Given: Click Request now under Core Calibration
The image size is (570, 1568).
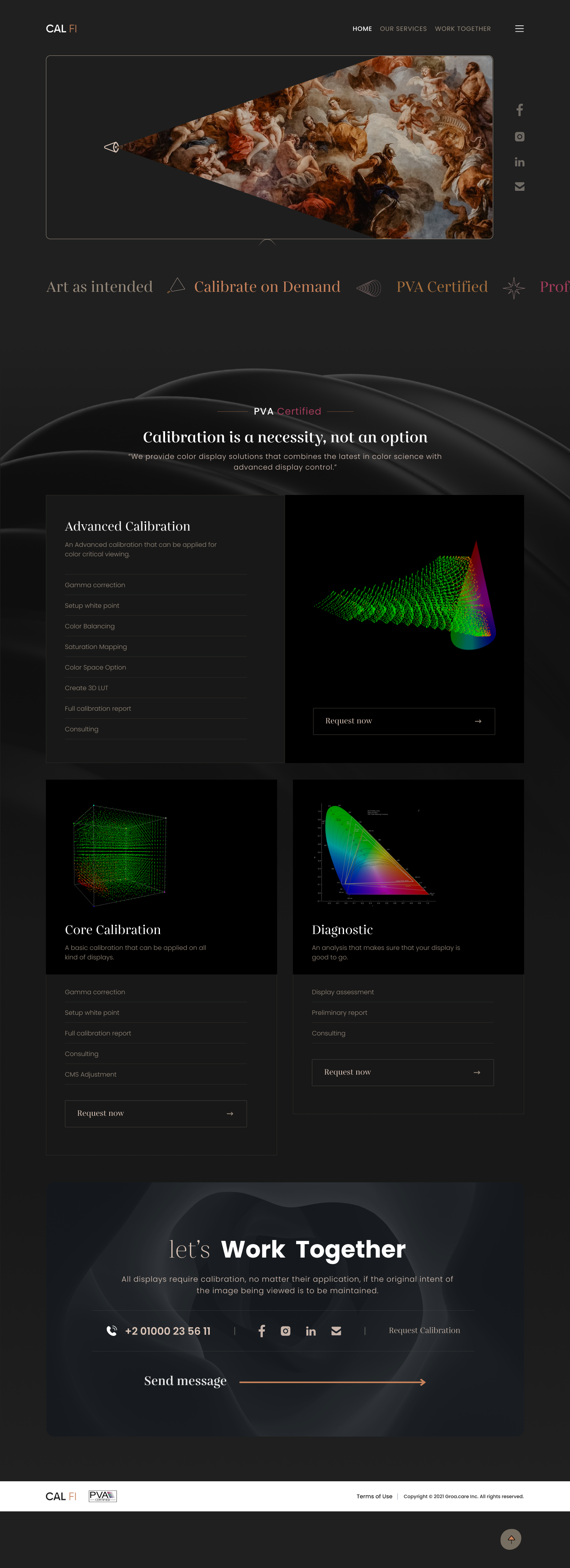Looking at the screenshot, I should (x=156, y=1113).
